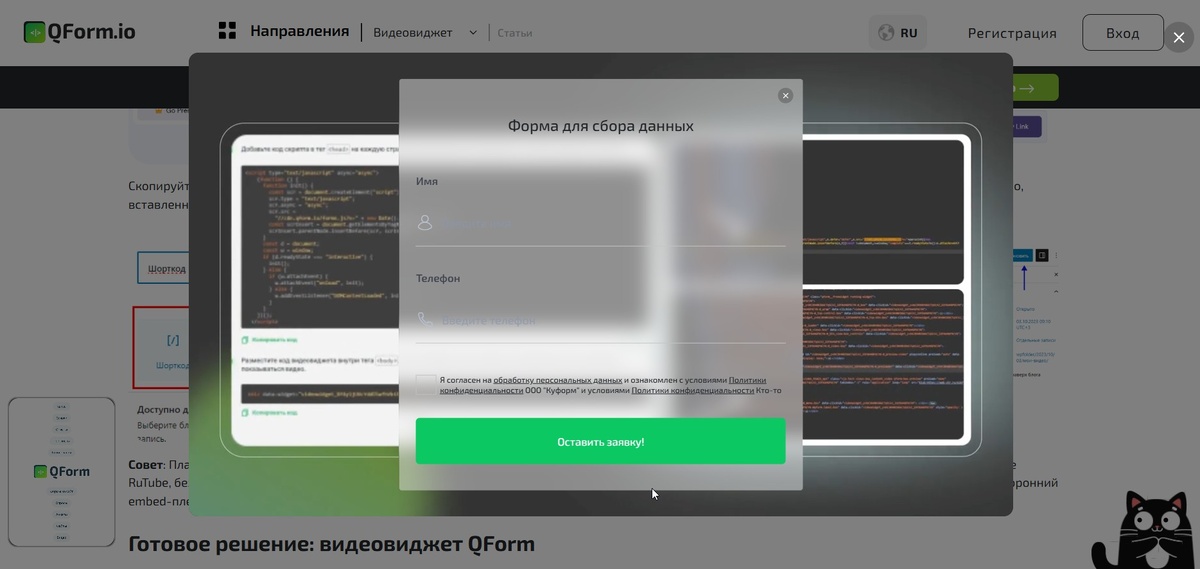Open the обработку персональных данных link
Image resolution: width=1200 pixels, height=569 pixels.
[557, 380]
